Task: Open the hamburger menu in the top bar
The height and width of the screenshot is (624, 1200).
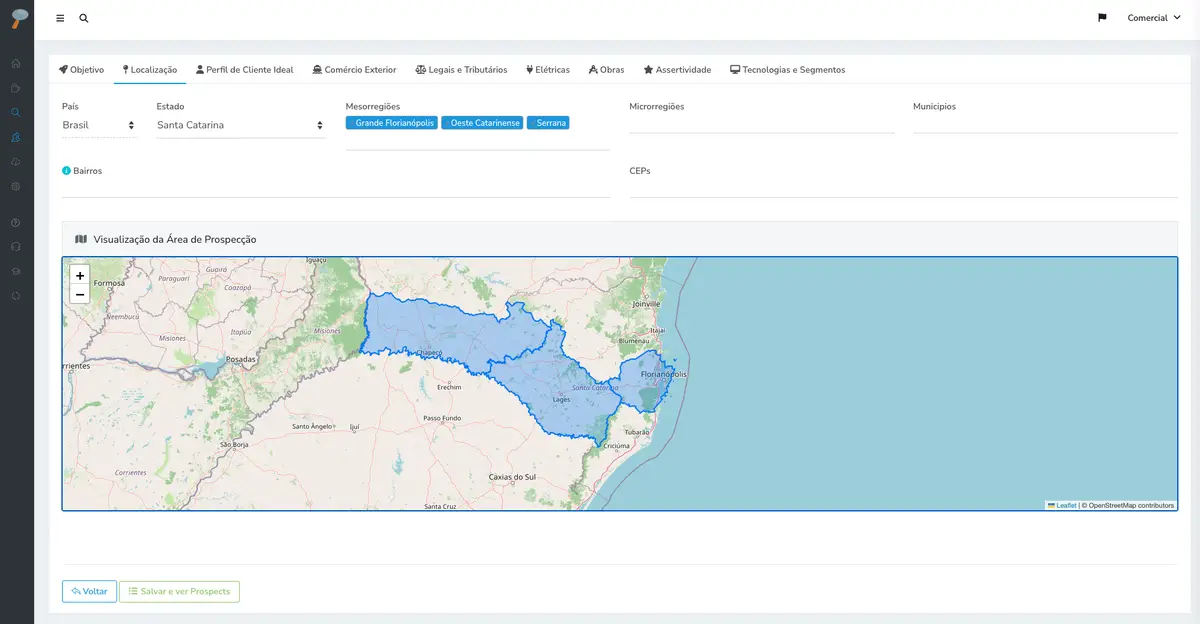Action: point(60,18)
